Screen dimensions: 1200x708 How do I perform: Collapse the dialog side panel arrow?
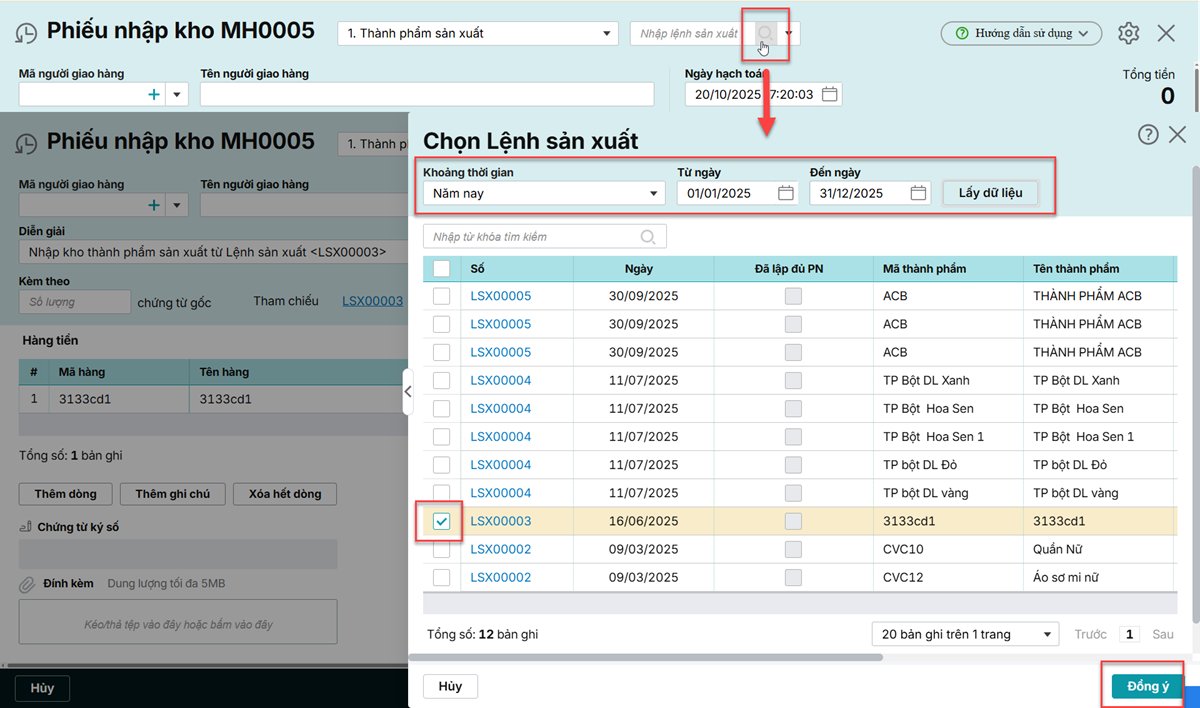click(408, 392)
